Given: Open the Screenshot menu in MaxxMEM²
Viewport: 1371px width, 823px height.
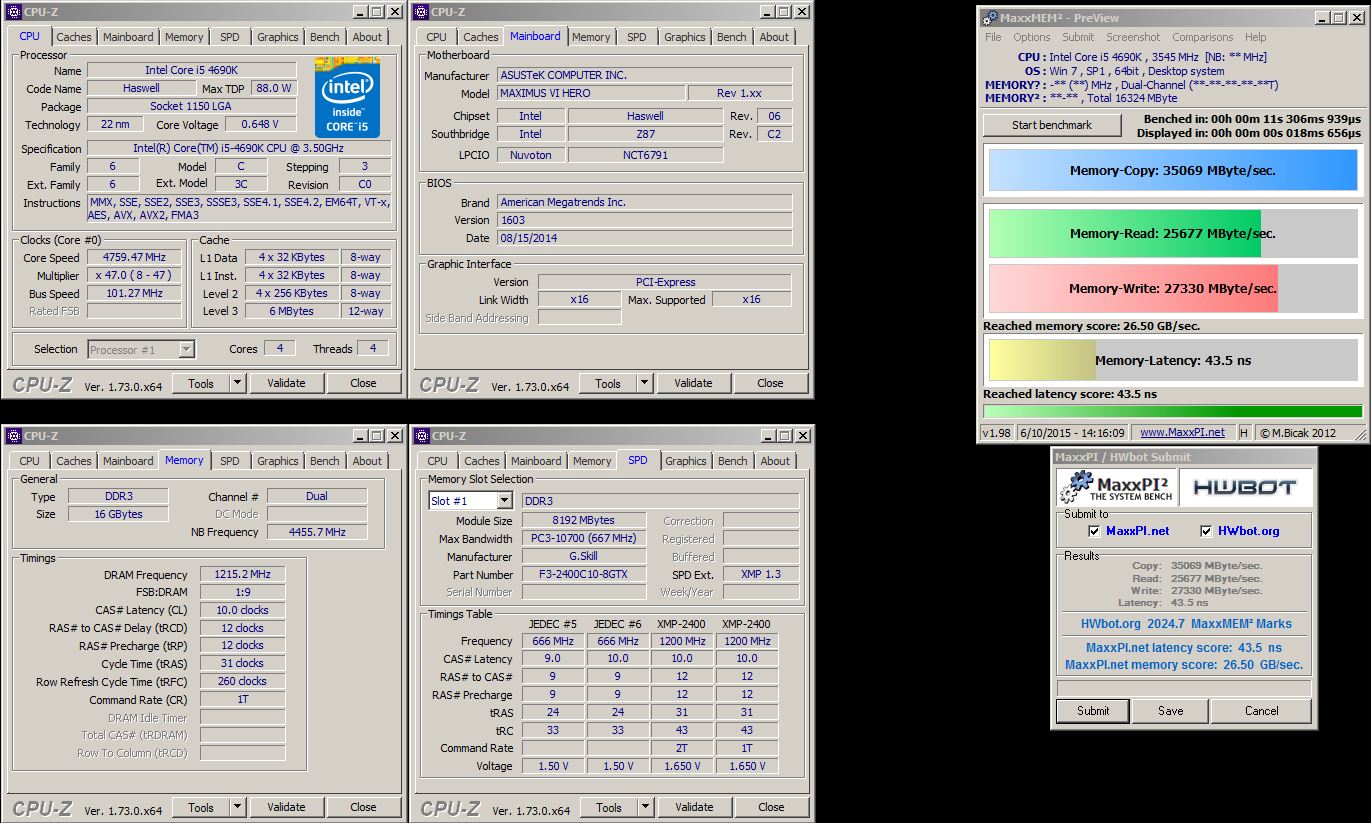Looking at the screenshot, I should 1133,37.
